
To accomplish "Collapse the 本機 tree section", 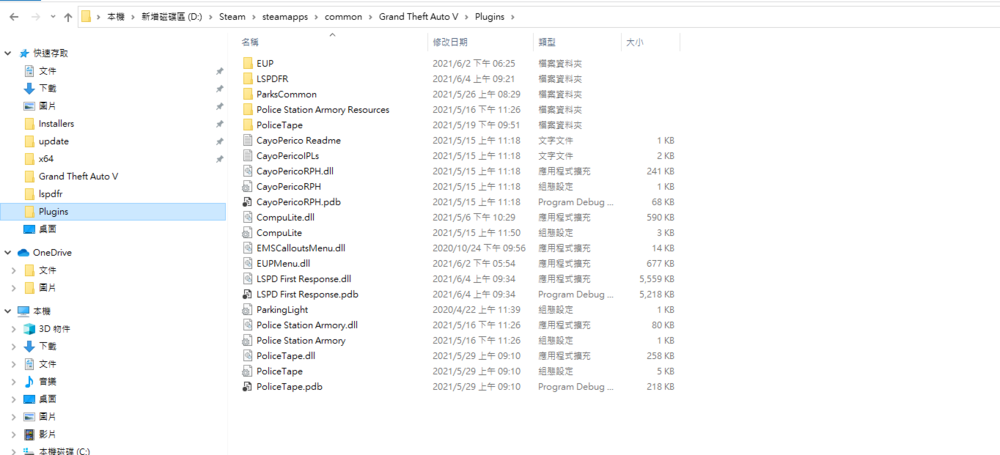I will [8, 311].
